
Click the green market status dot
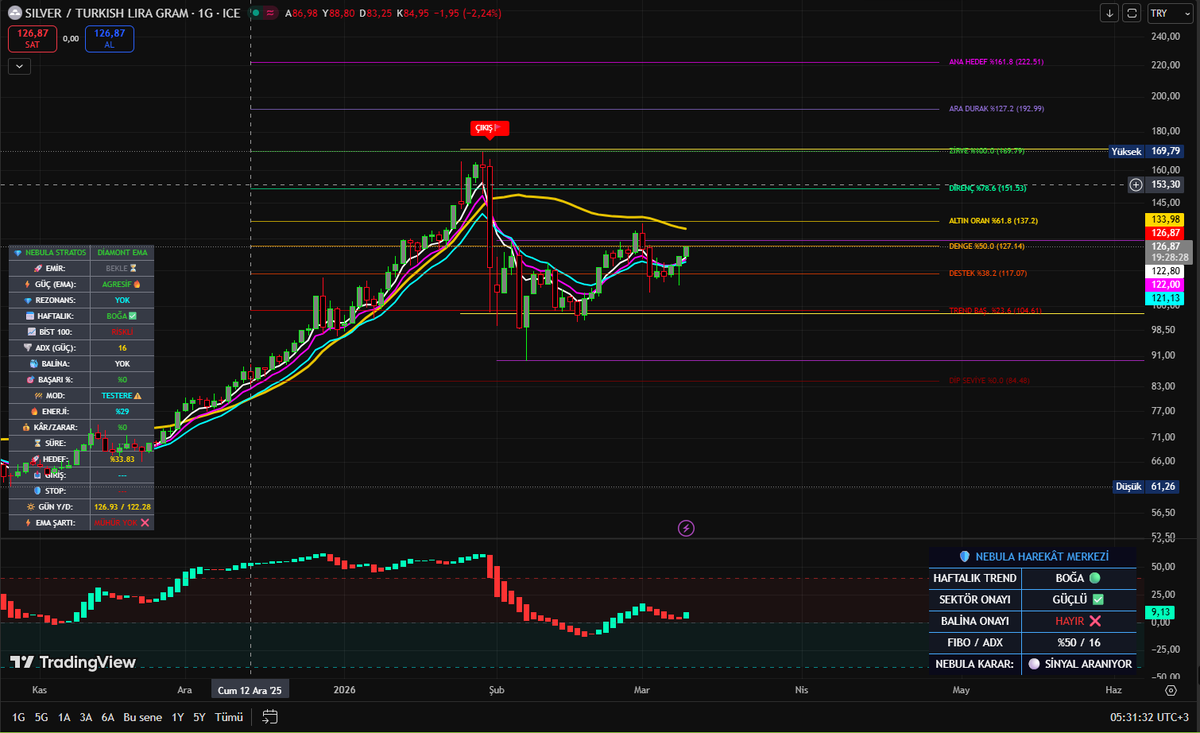click(x=256, y=14)
